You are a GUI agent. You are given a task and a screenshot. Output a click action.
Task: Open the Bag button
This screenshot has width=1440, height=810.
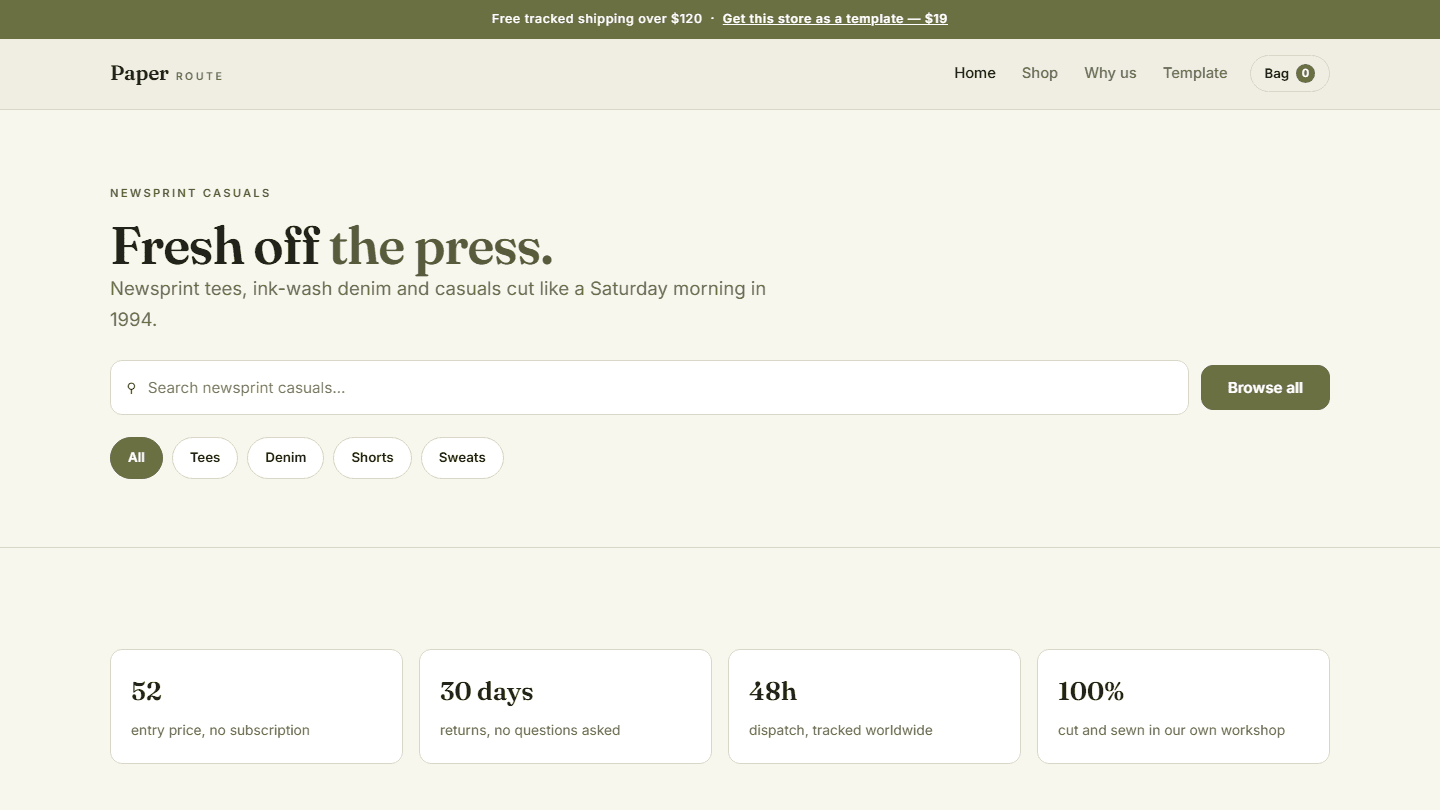point(1290,73)
